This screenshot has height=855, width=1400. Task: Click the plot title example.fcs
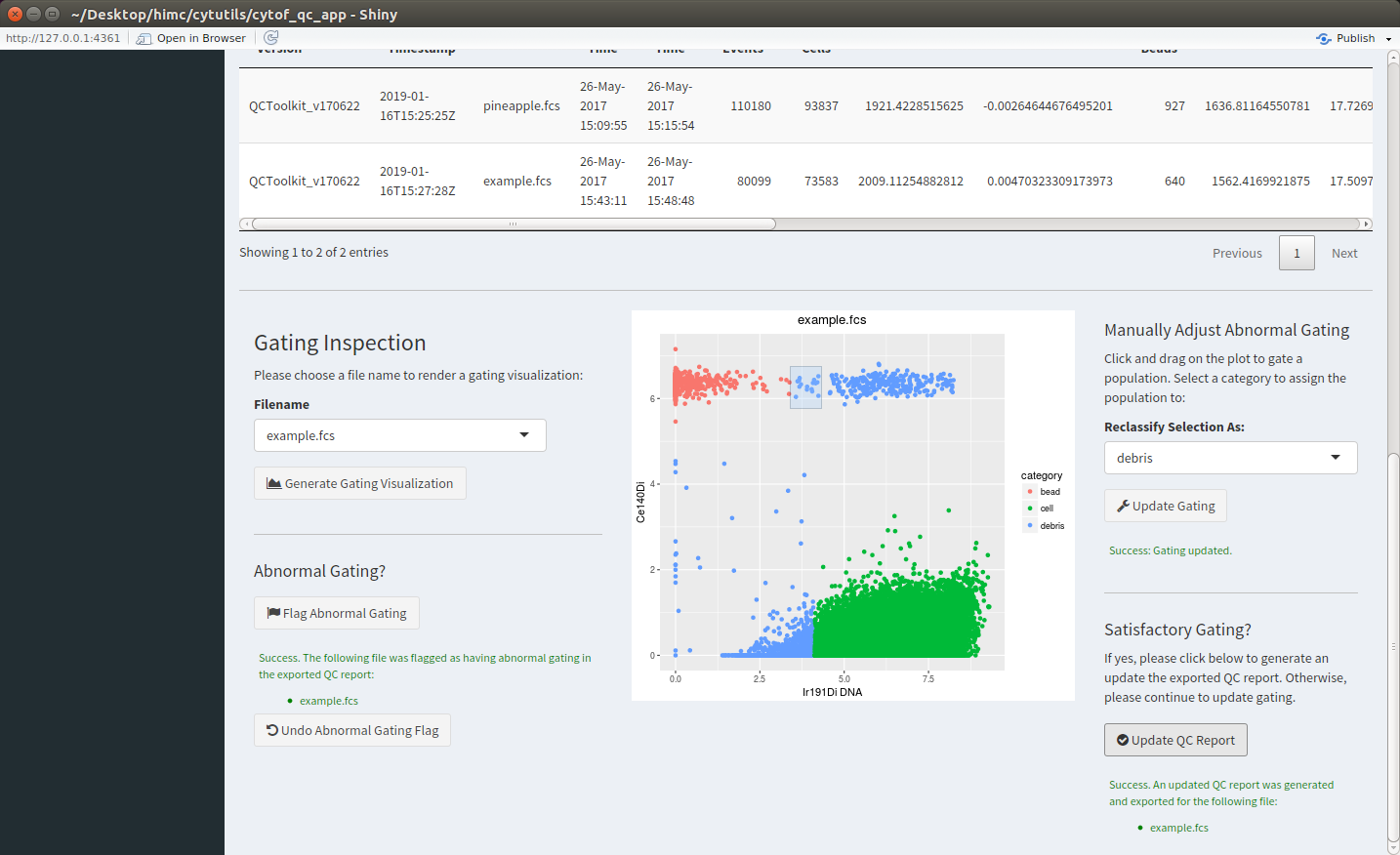[x=832, y=319]
